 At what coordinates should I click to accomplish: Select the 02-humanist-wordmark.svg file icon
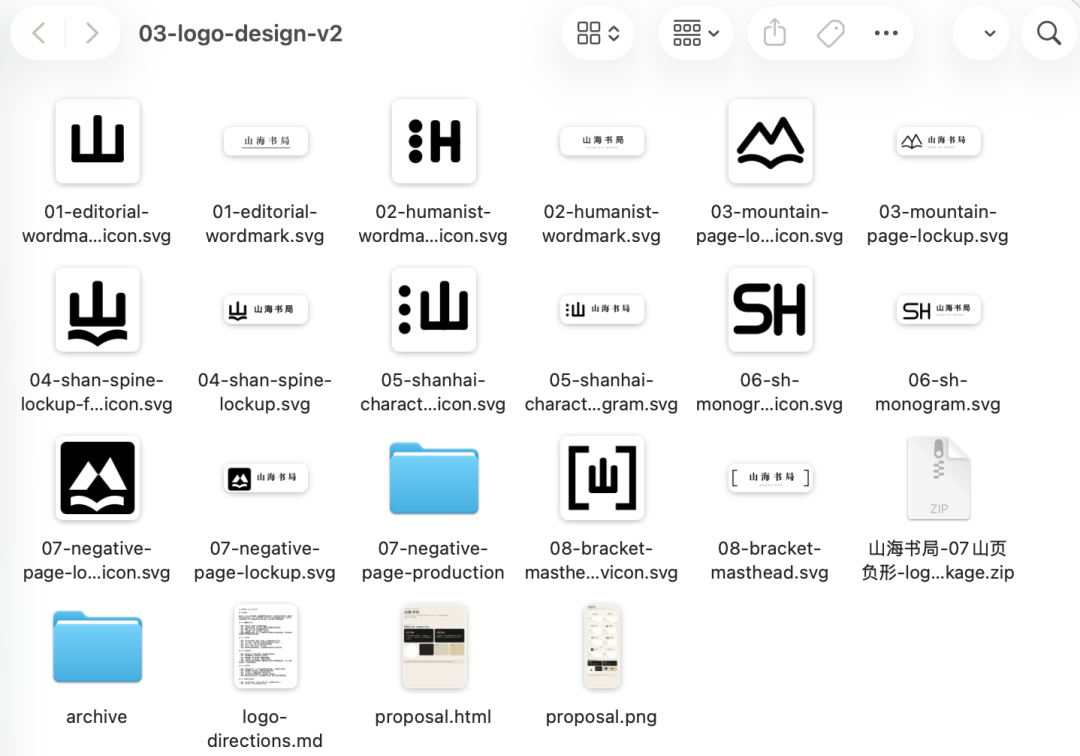602,141
